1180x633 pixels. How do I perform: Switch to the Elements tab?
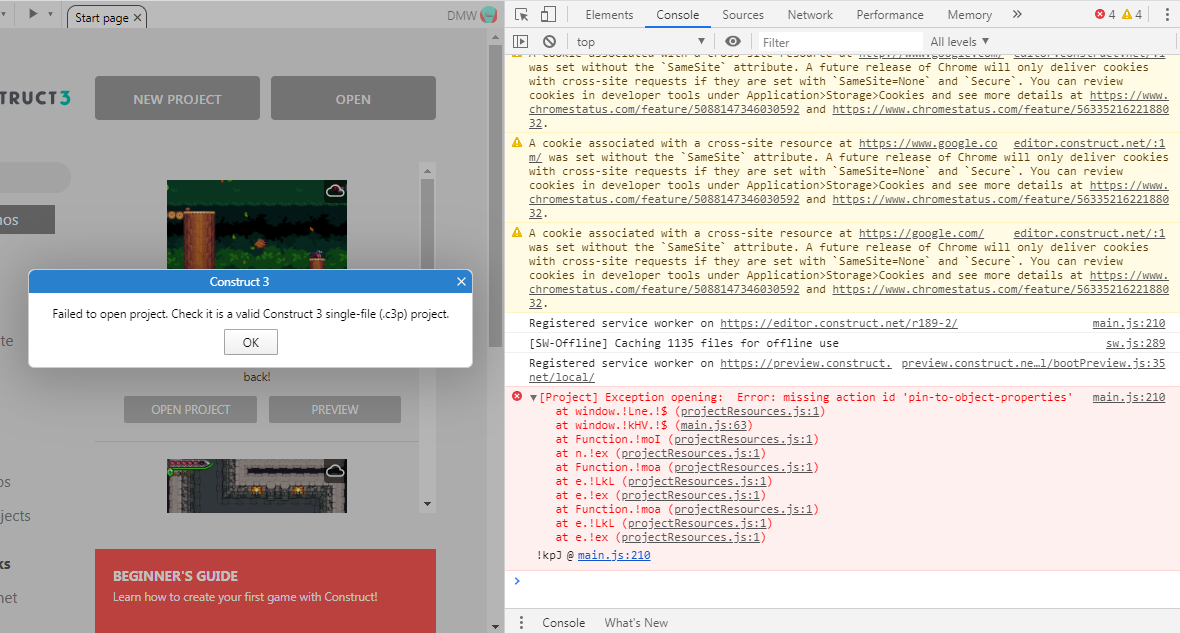coord(609,14)
